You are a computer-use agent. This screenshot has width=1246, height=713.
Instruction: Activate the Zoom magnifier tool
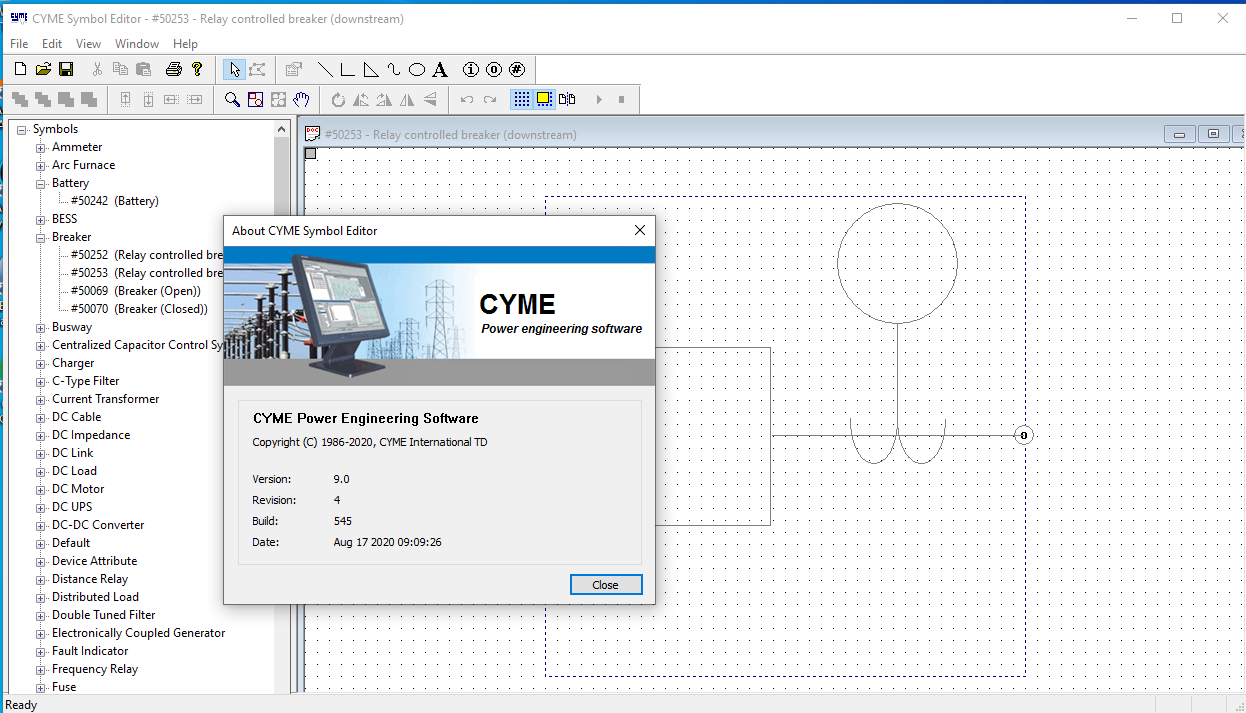(x=232, y=99)
